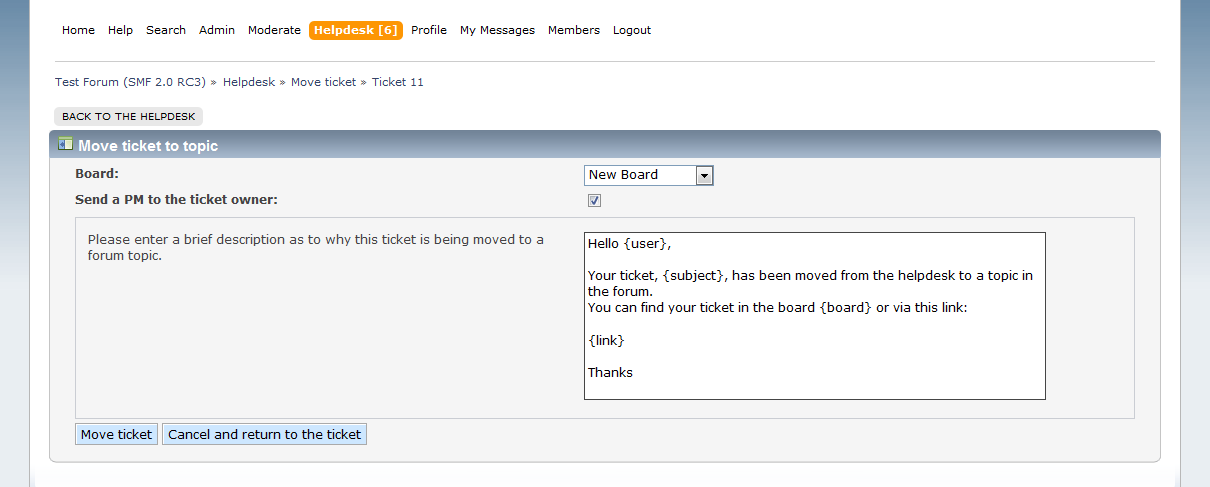Click Cancel and return to the ticket

(264, 434)
